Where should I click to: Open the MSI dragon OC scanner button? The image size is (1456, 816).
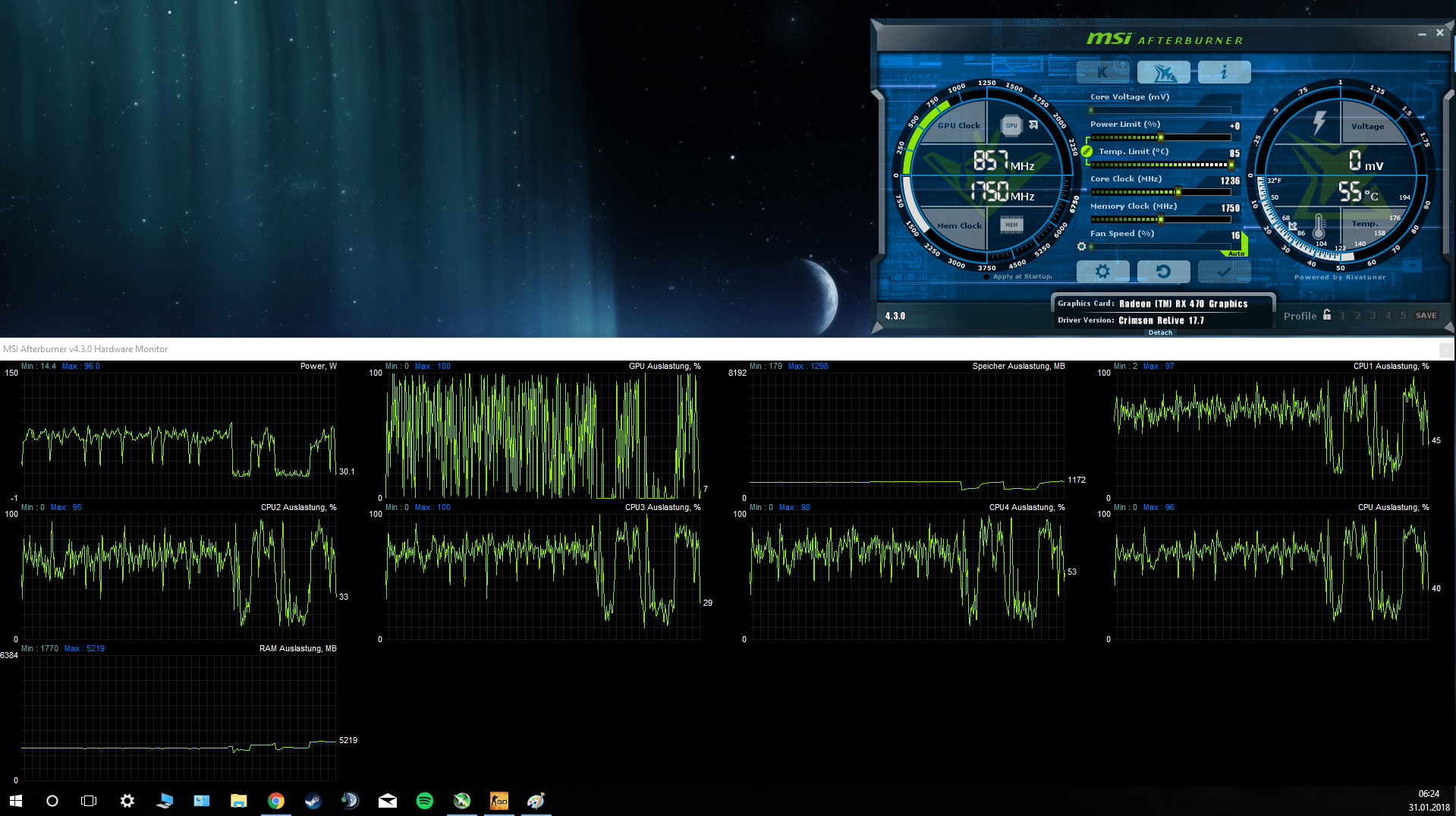pos(1163,72)
